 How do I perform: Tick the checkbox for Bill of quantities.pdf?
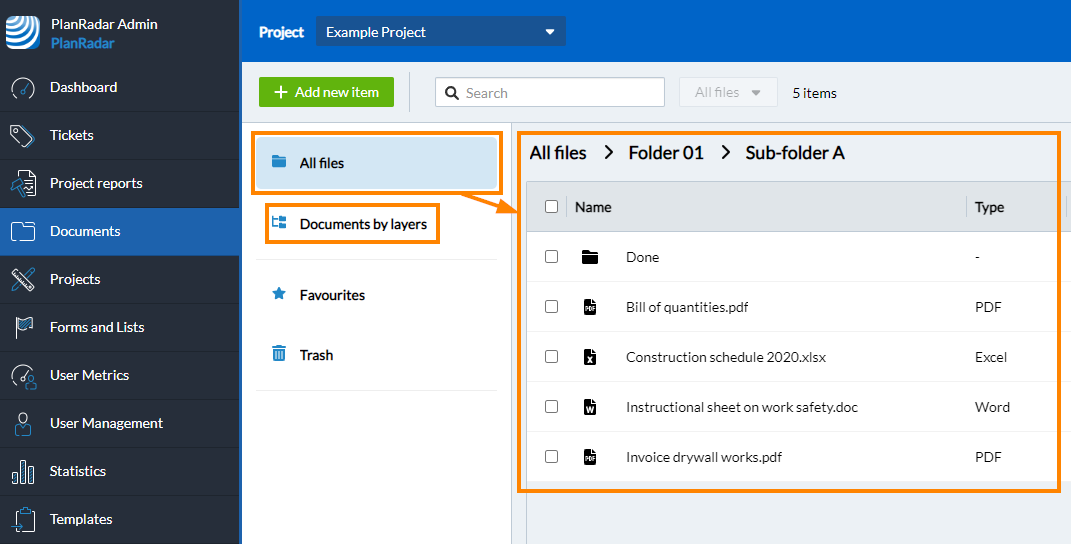tap(551, 307)
